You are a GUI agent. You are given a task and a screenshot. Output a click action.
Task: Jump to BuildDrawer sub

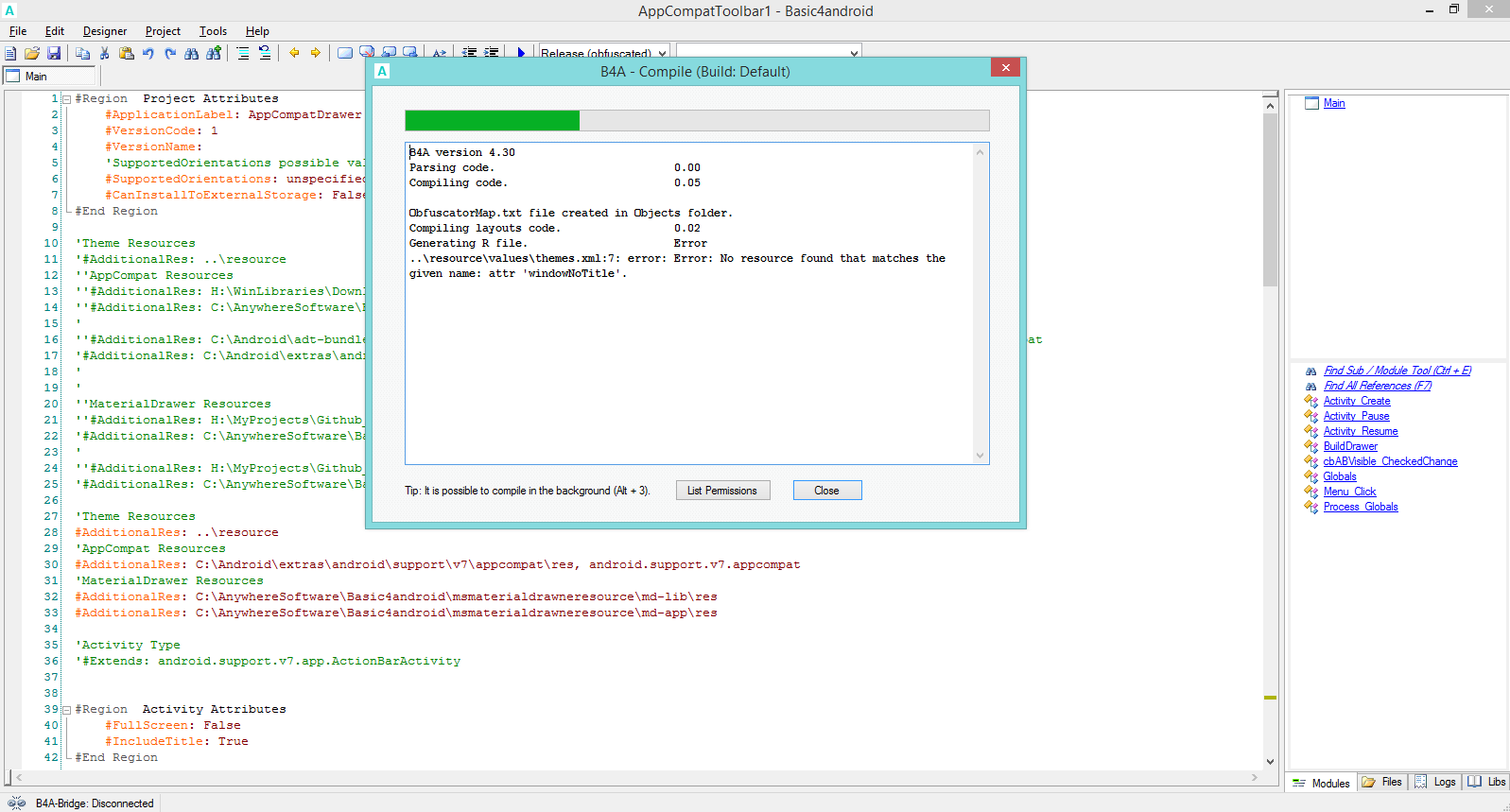click(x=1350, y=446)
